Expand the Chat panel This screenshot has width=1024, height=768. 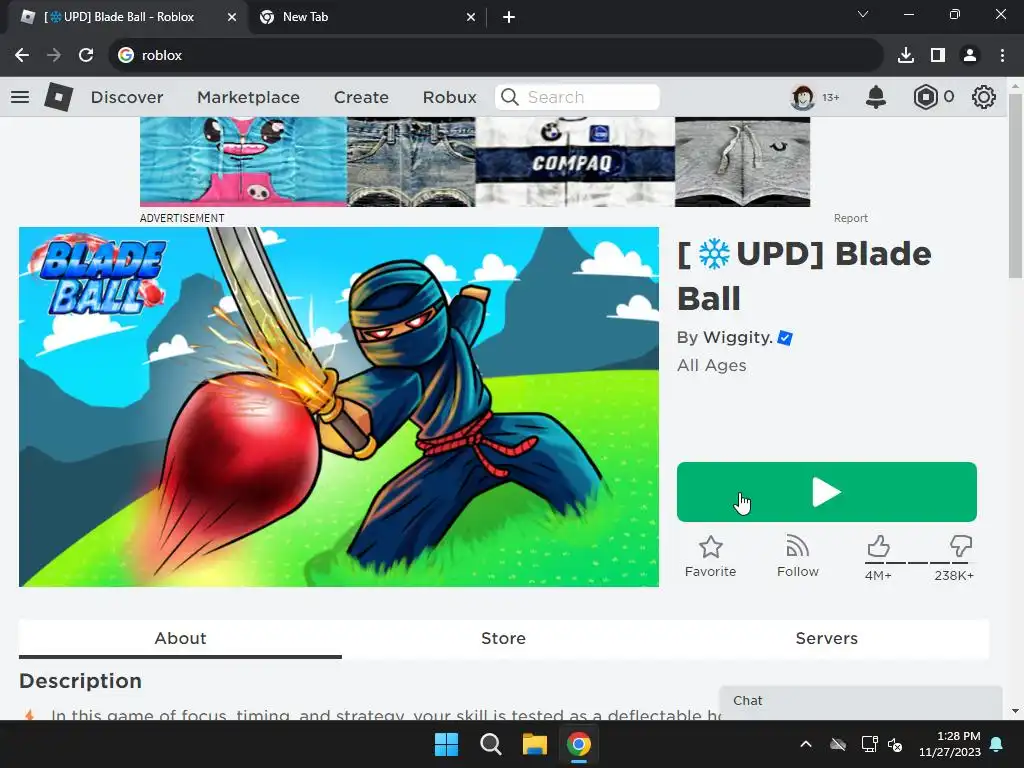click(861, 701)
